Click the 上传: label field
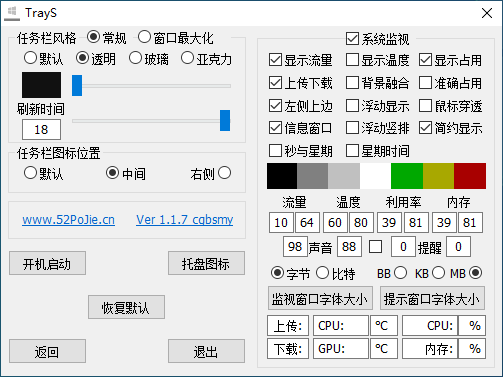The width and height of the screenshot is (503, 377). pyautogui.click(x=288, y=326)
